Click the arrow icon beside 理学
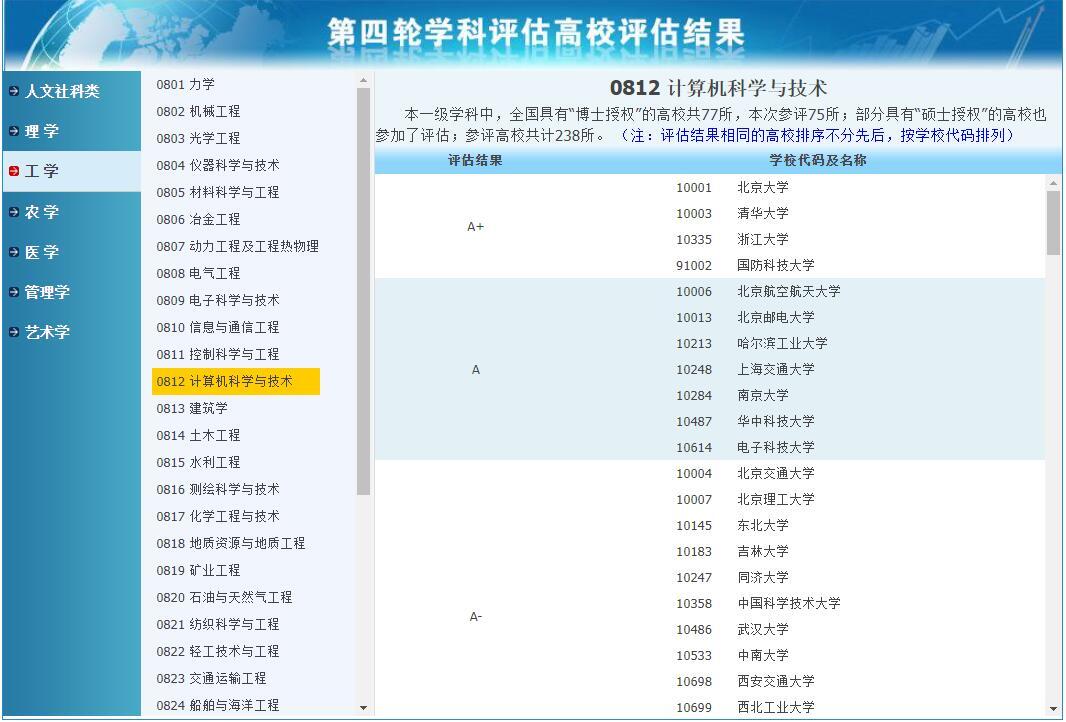1066x722 pixels. point(14,132)
